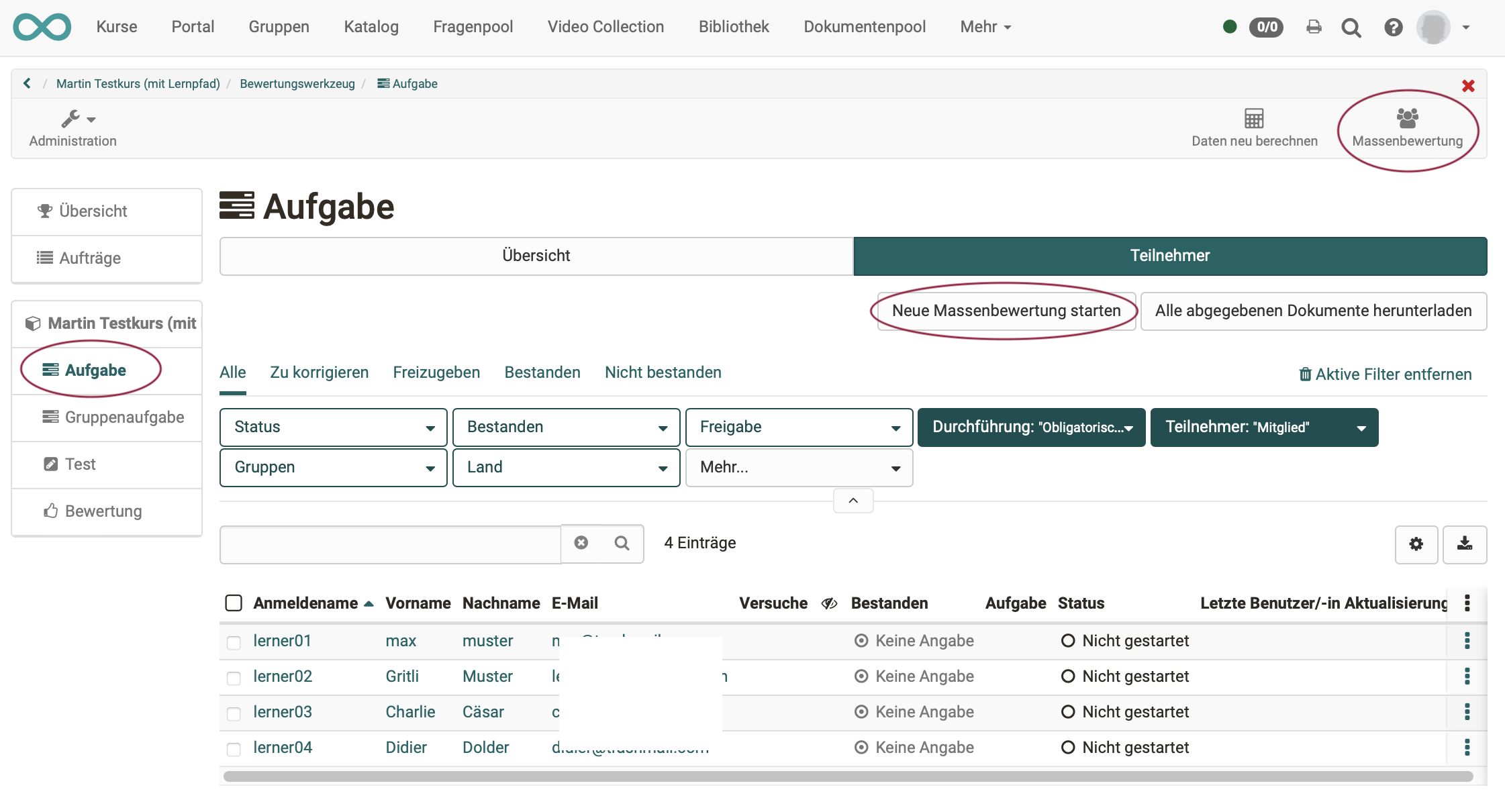Open actions menu for lerner02 row

[1467, 676]
